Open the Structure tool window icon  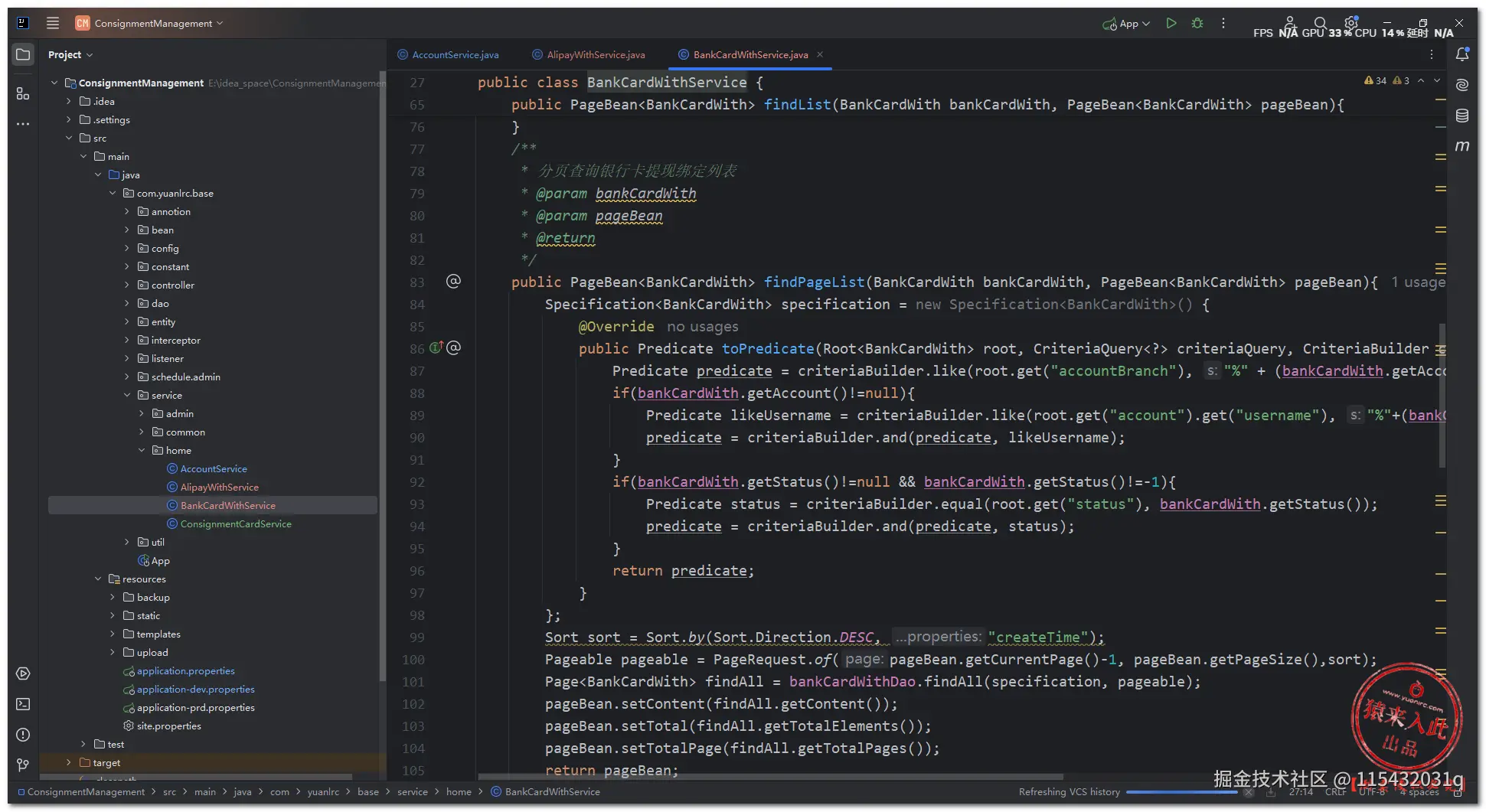[x=23, y=93]
